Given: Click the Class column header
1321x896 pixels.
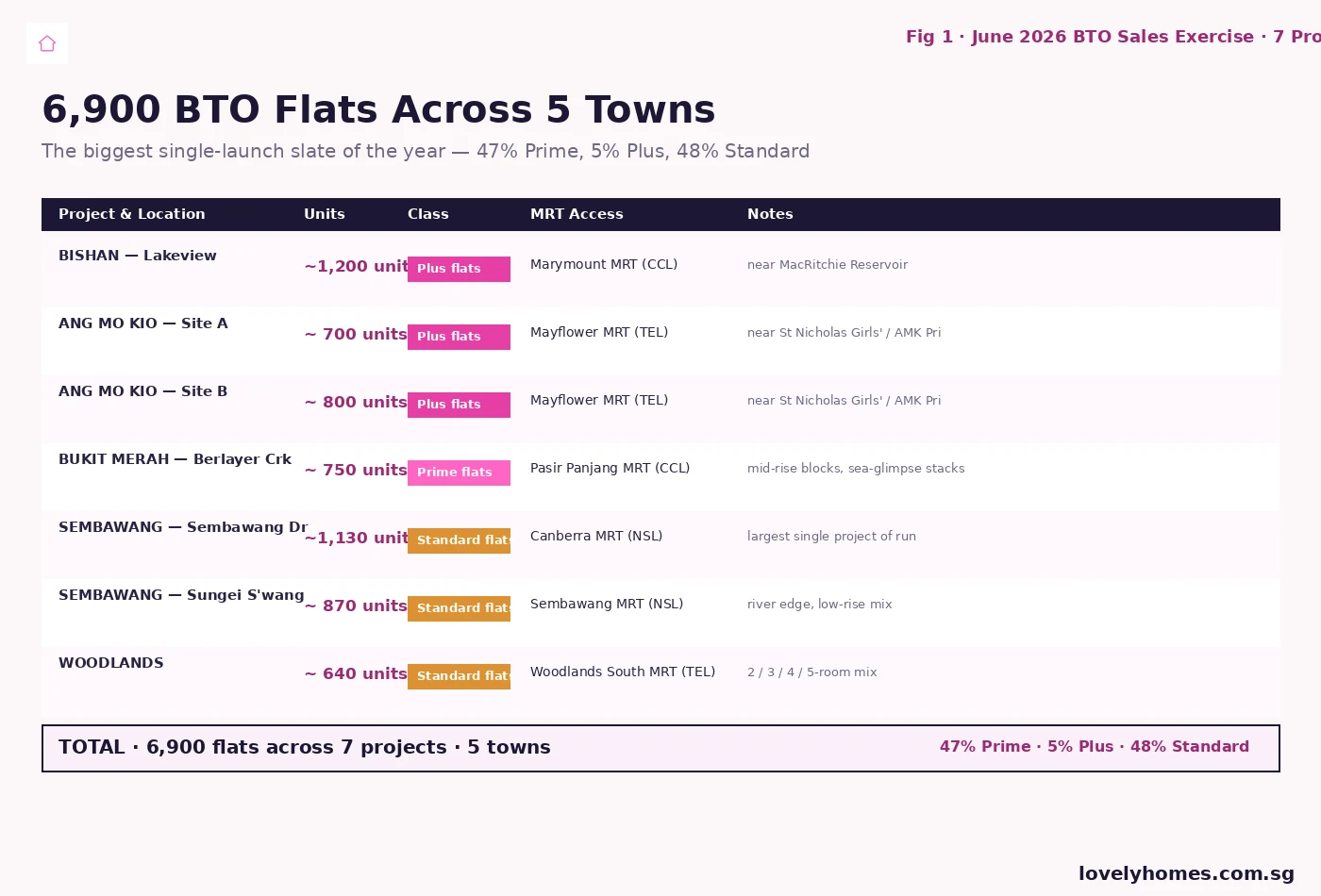Looking at the screenshot, I should click(428, 214).
